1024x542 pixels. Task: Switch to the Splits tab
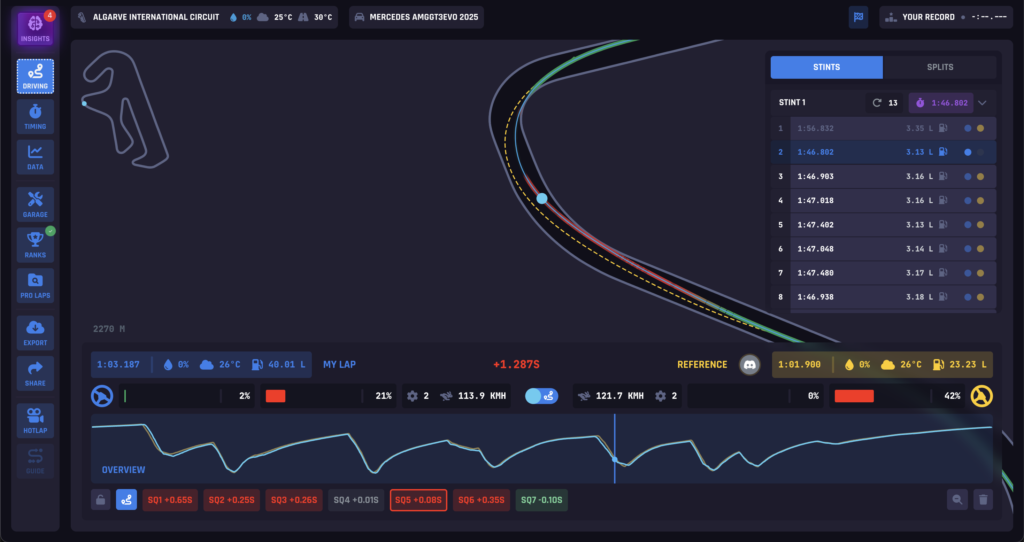tap(940, 67)
